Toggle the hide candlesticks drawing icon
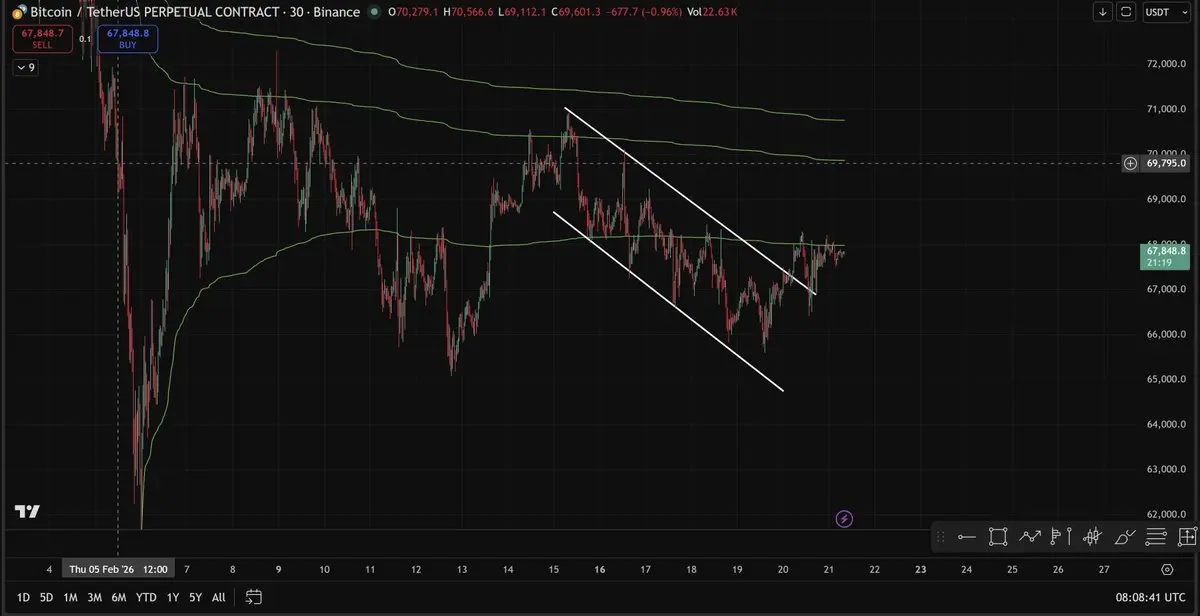 (x=1092, y=537)
